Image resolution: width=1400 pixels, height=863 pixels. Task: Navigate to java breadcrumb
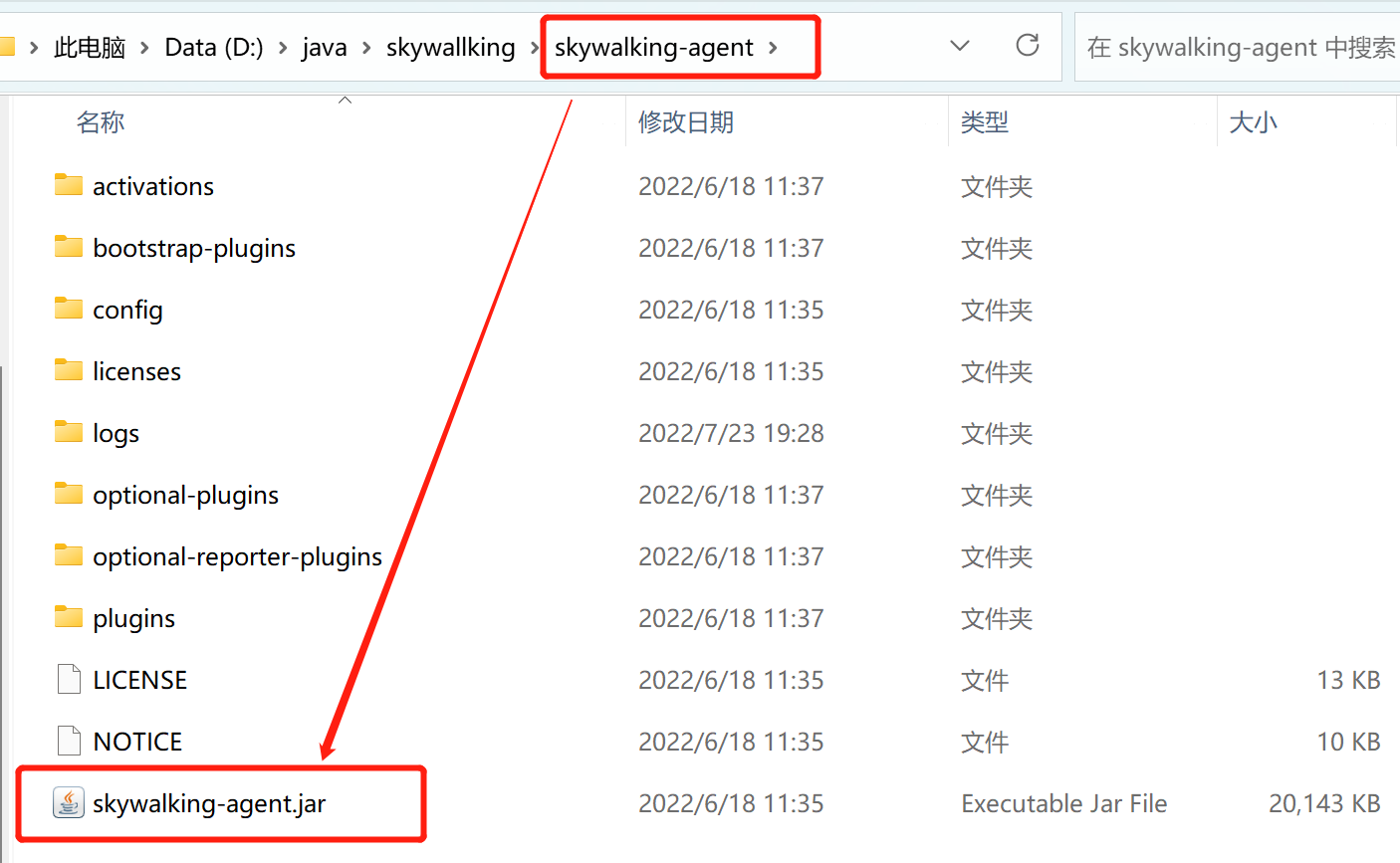(x=325, y=47)
